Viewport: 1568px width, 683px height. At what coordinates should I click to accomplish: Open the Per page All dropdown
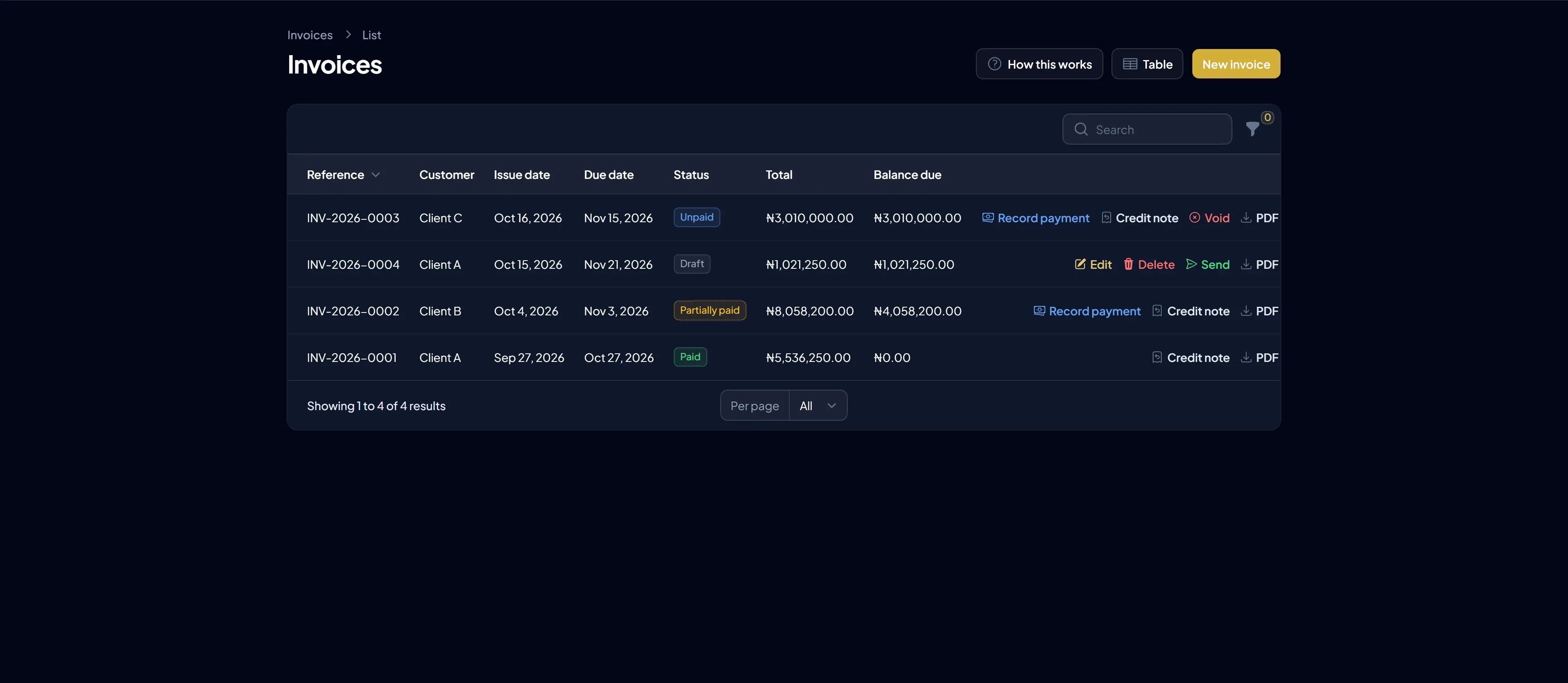817,405
